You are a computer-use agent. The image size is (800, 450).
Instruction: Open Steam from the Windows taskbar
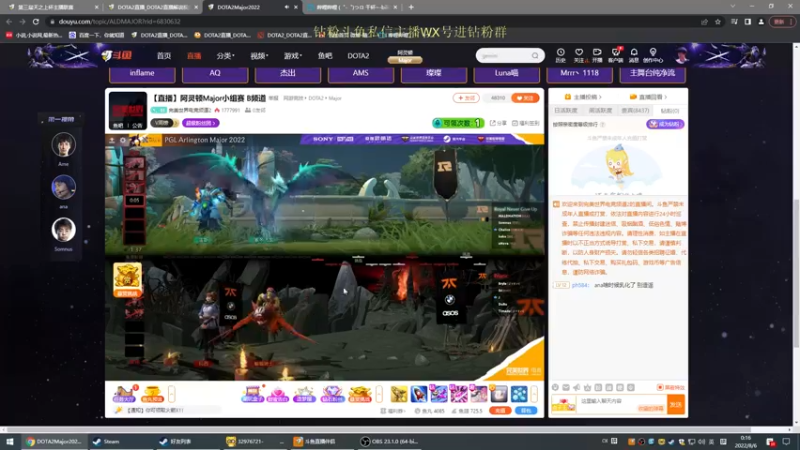pyautogui.click(x=106, y=442)
